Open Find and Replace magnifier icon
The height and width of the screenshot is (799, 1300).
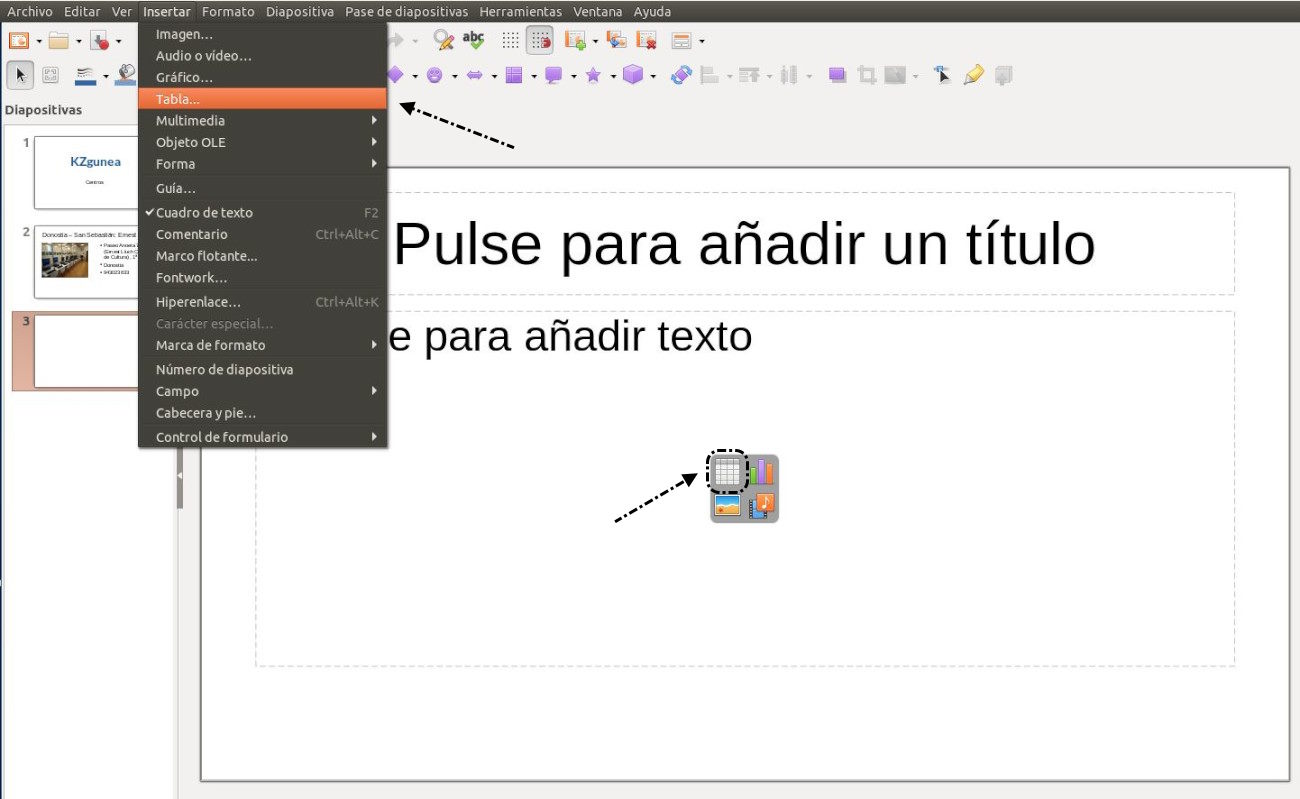(x=443, y=40)
